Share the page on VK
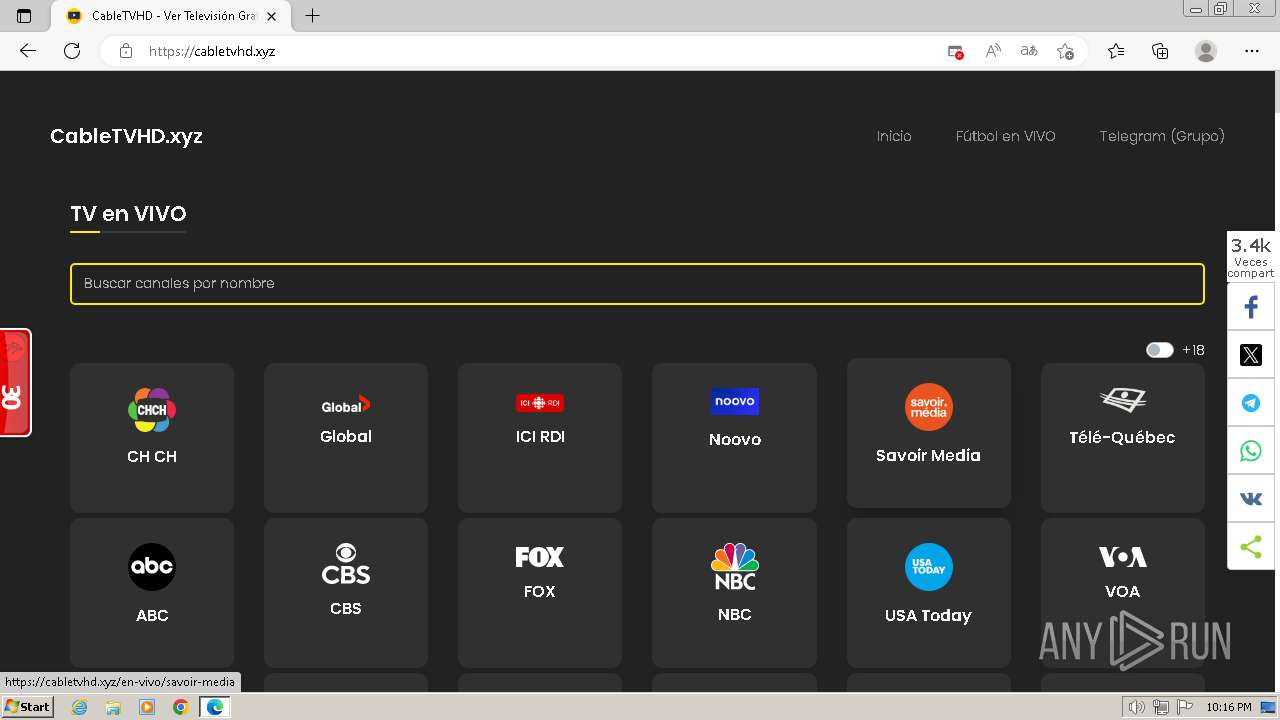The image size is (1280, 720). (x=1251, y=499)
